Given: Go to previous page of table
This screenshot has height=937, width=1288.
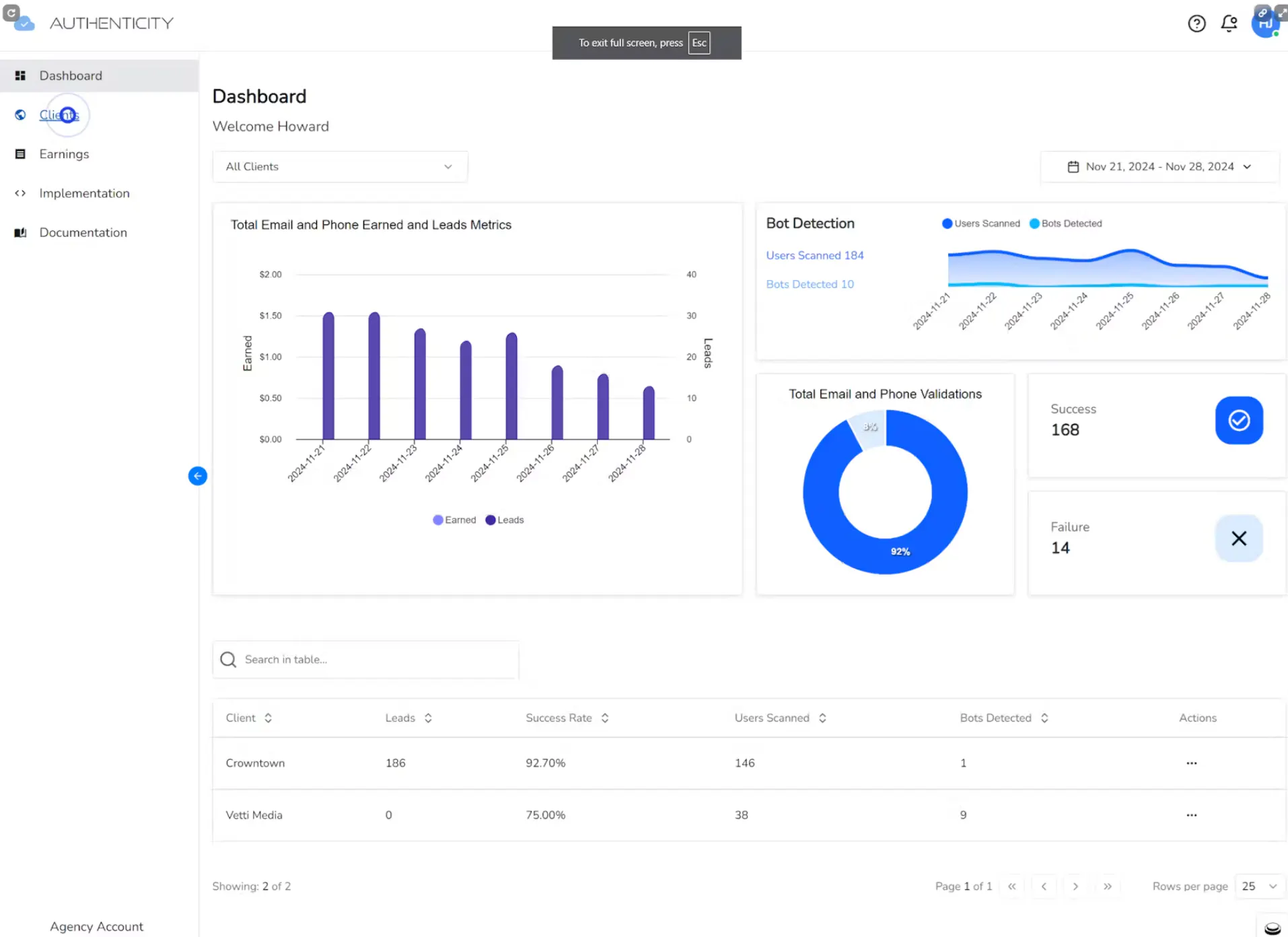Looking at the screenshot, I should coord(1044,887).
